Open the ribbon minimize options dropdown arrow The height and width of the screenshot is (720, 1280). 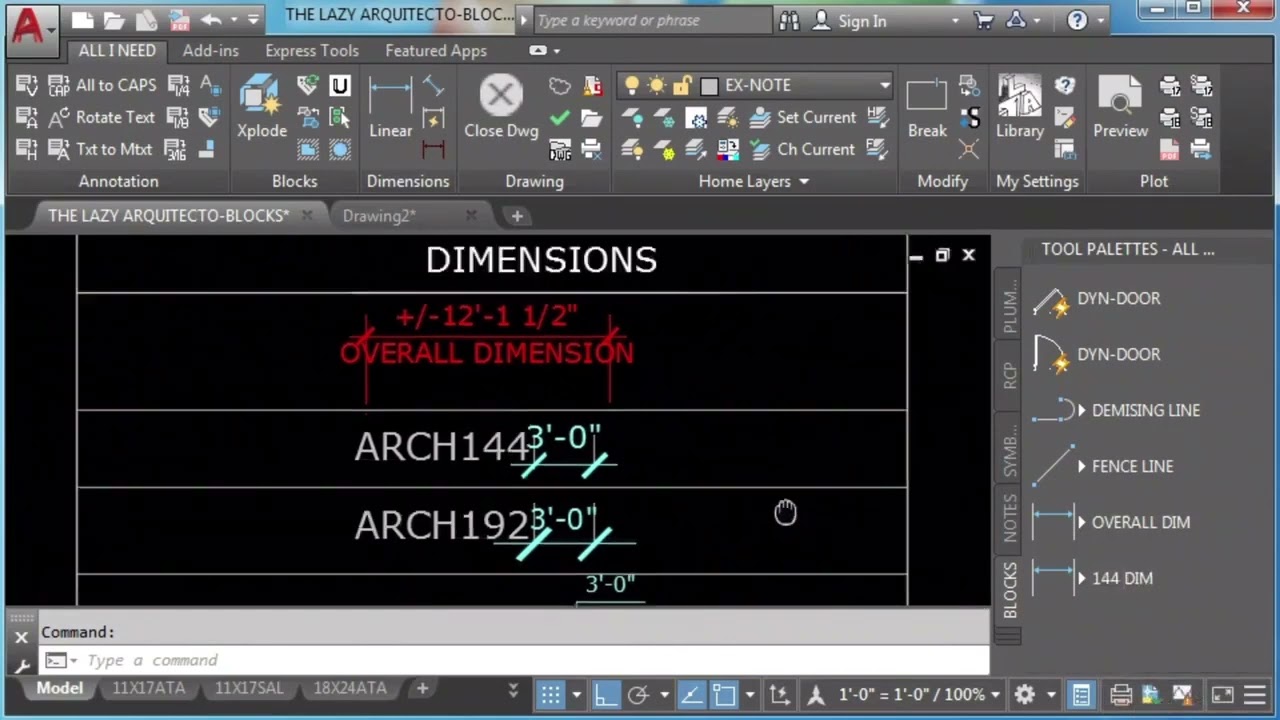click(557, 51)
